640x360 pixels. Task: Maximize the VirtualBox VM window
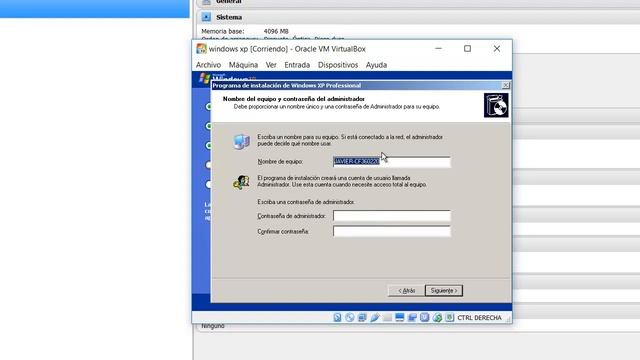pos(467,49)
